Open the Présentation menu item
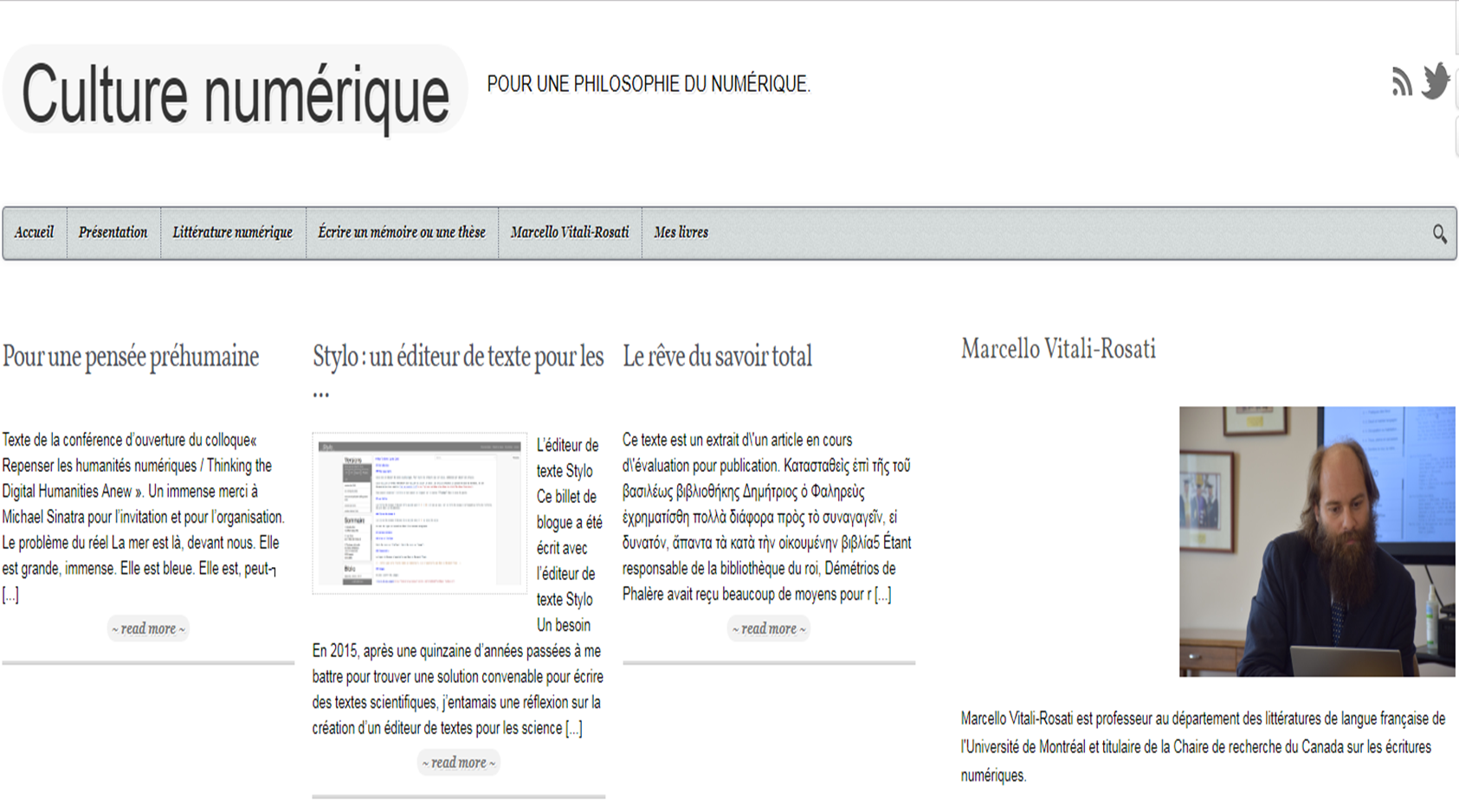The height and width of the screenshot is (812, 1459). coord(113,233)
